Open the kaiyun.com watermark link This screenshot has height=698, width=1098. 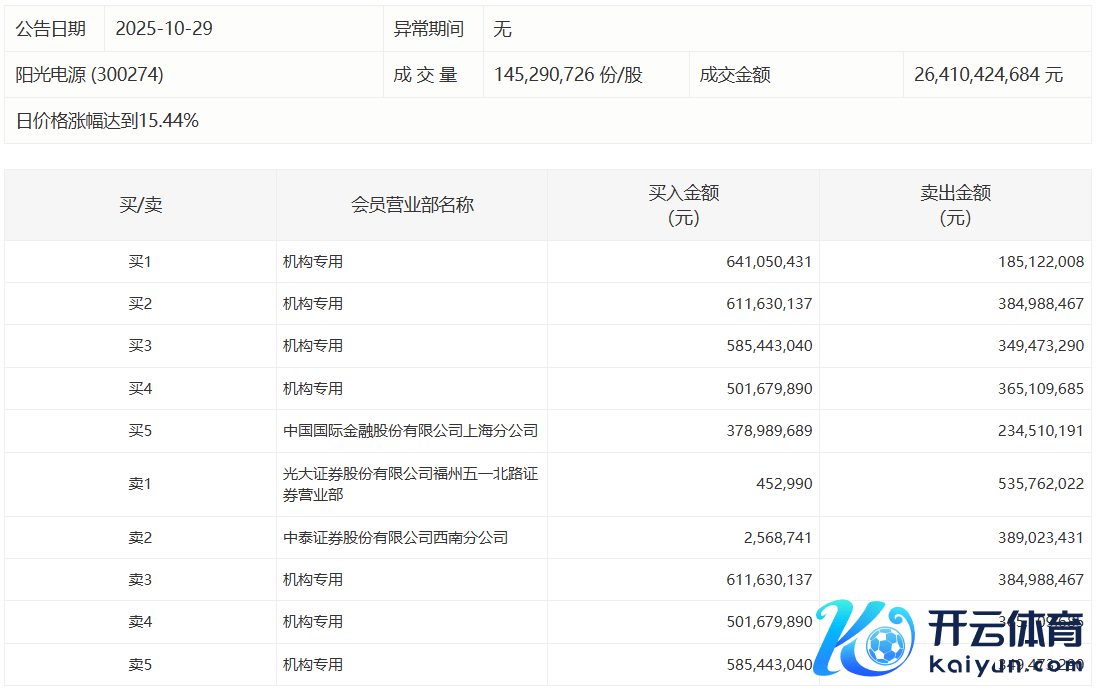click(1004, 666)
